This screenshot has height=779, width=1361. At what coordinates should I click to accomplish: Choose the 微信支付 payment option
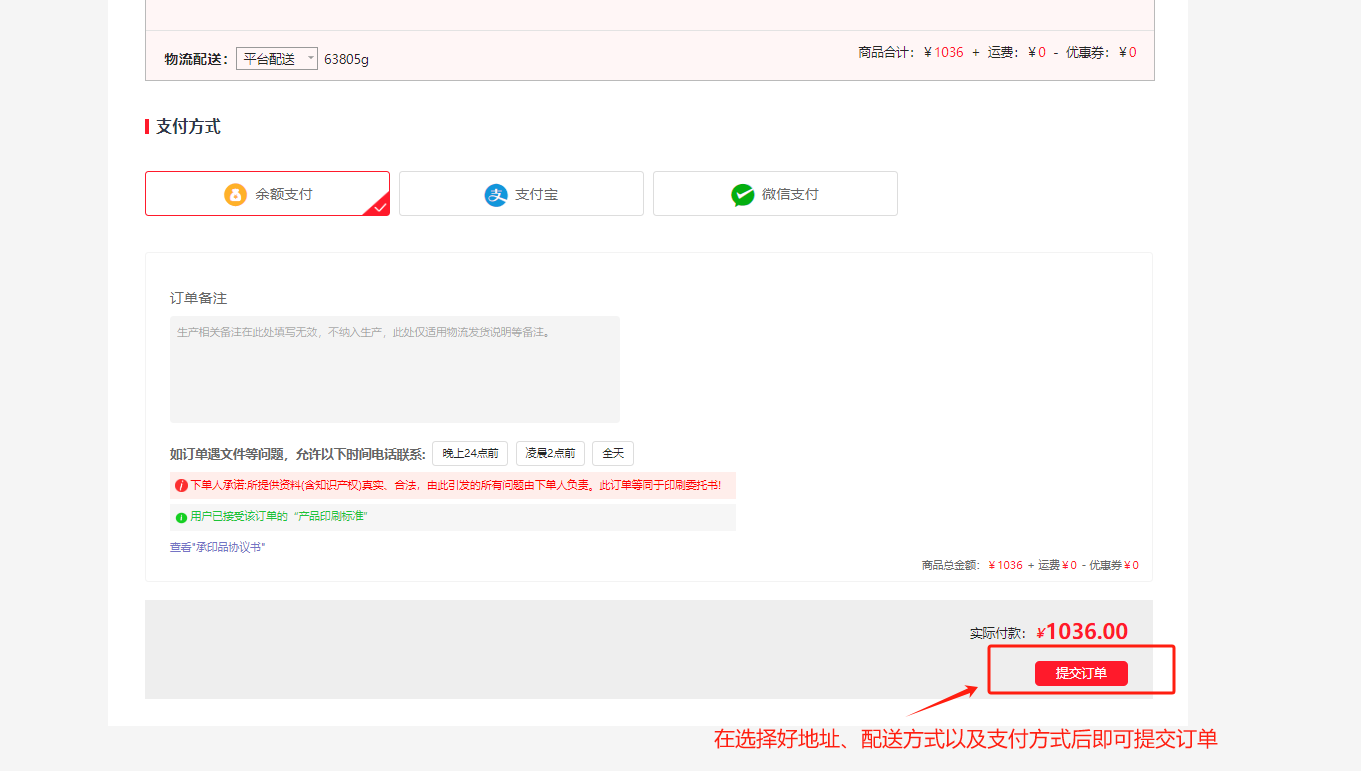pyautogui.click(x=775, y=193)
